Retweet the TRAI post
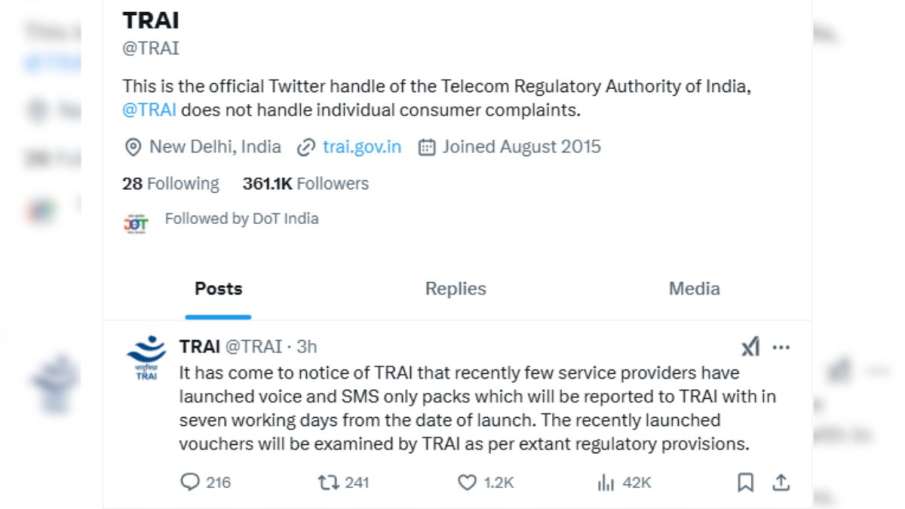 (328, 482)
